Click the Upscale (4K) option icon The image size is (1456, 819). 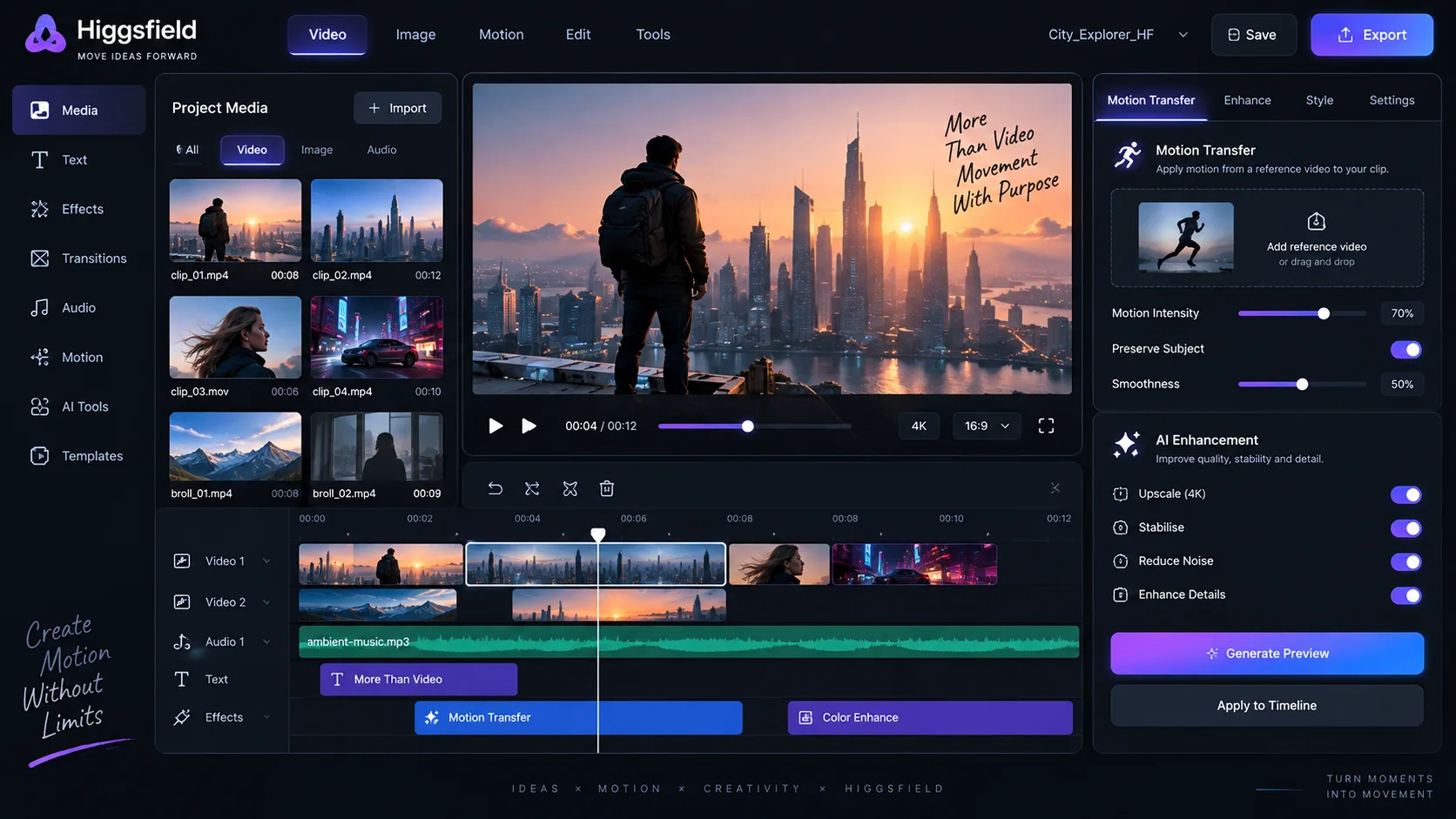coord(1121,494)
